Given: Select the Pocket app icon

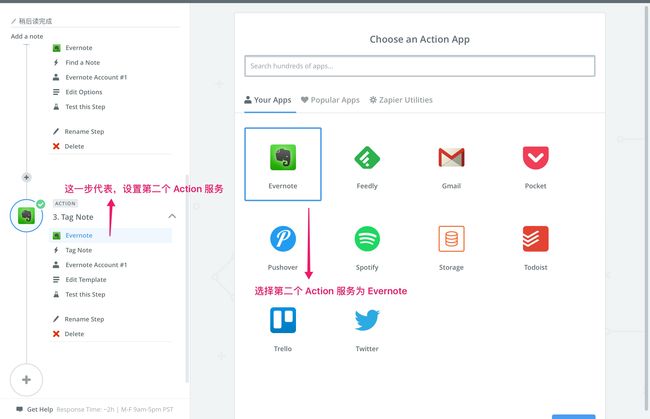Looking at the screenshot, I should point(535,157).
